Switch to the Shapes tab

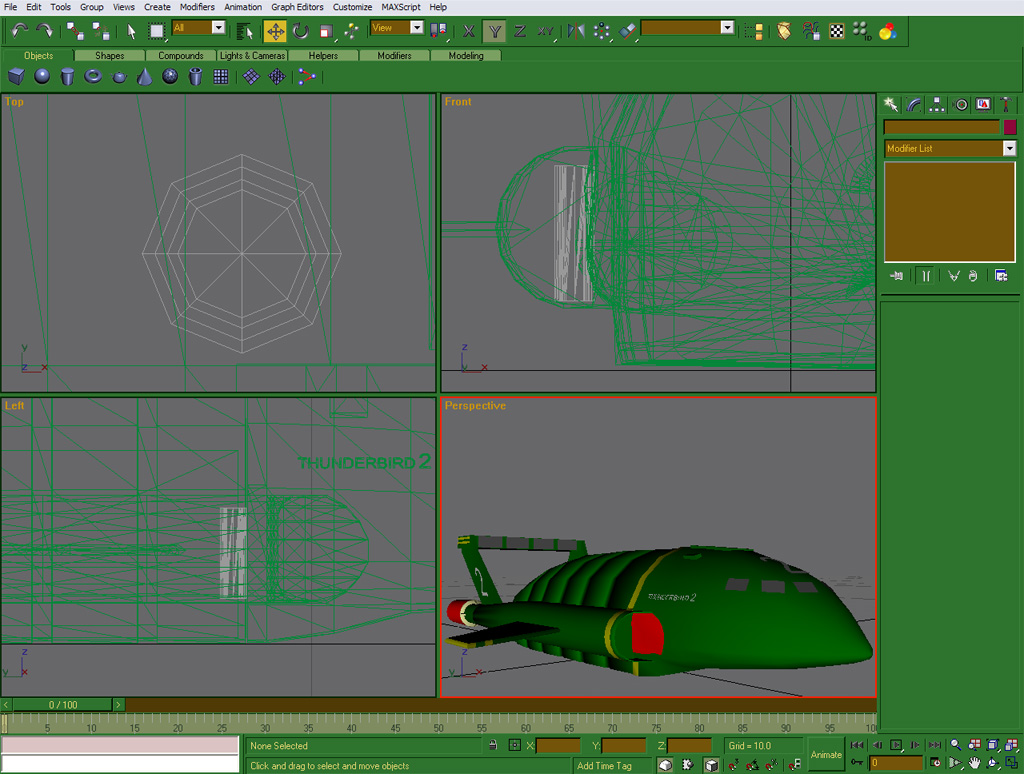coord(110,56)
